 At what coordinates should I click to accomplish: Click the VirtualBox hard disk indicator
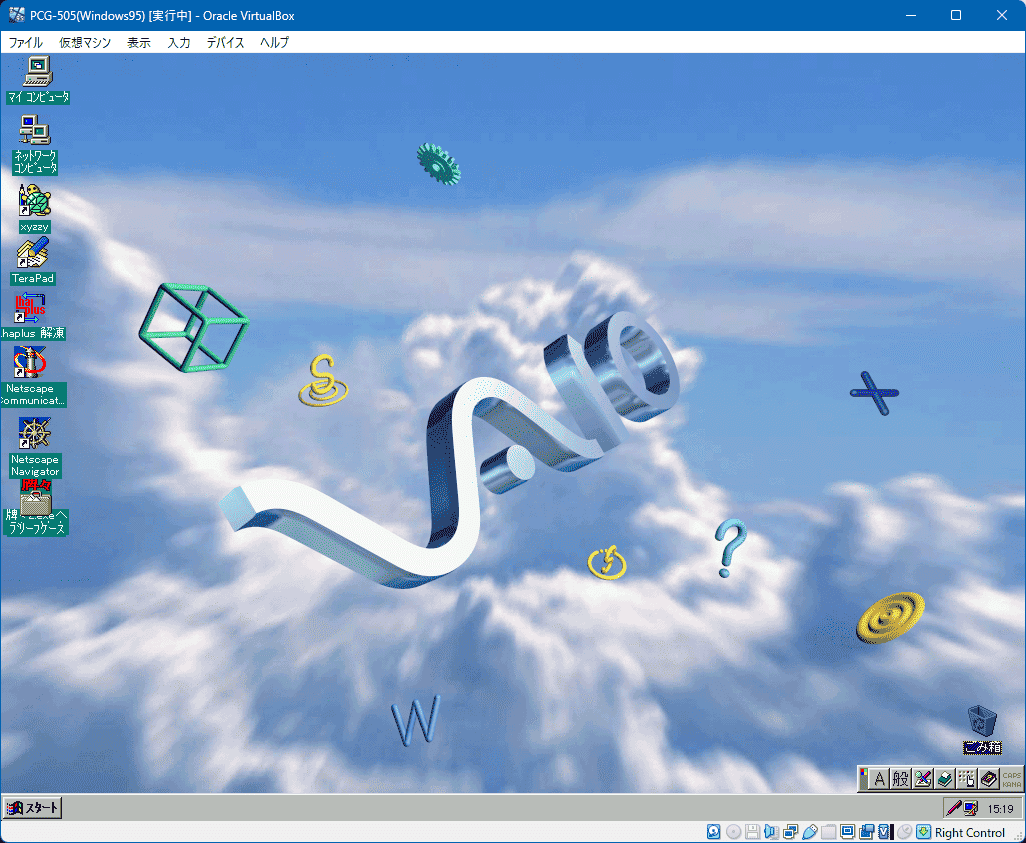[714, 832]
